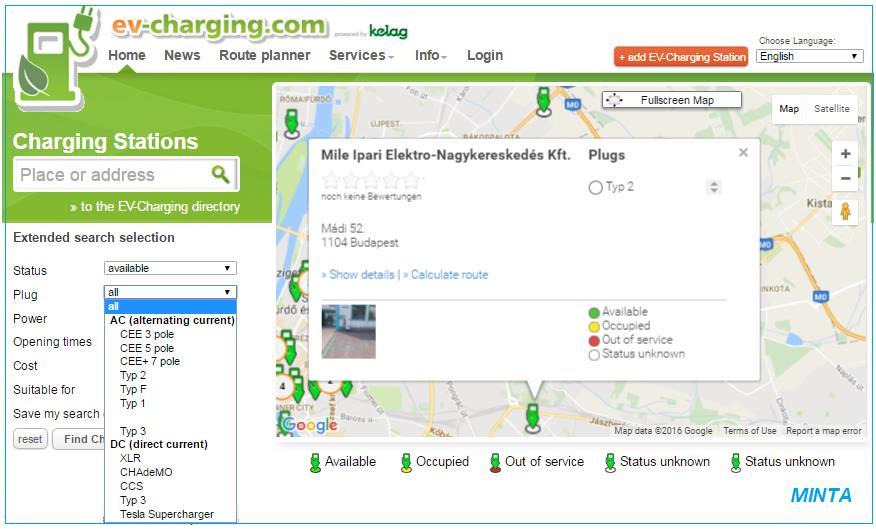Image resolution: width=876 pixels, height=529 pixels.
Task: Click the station name heading in popup
Action: (x=446, y=155)
